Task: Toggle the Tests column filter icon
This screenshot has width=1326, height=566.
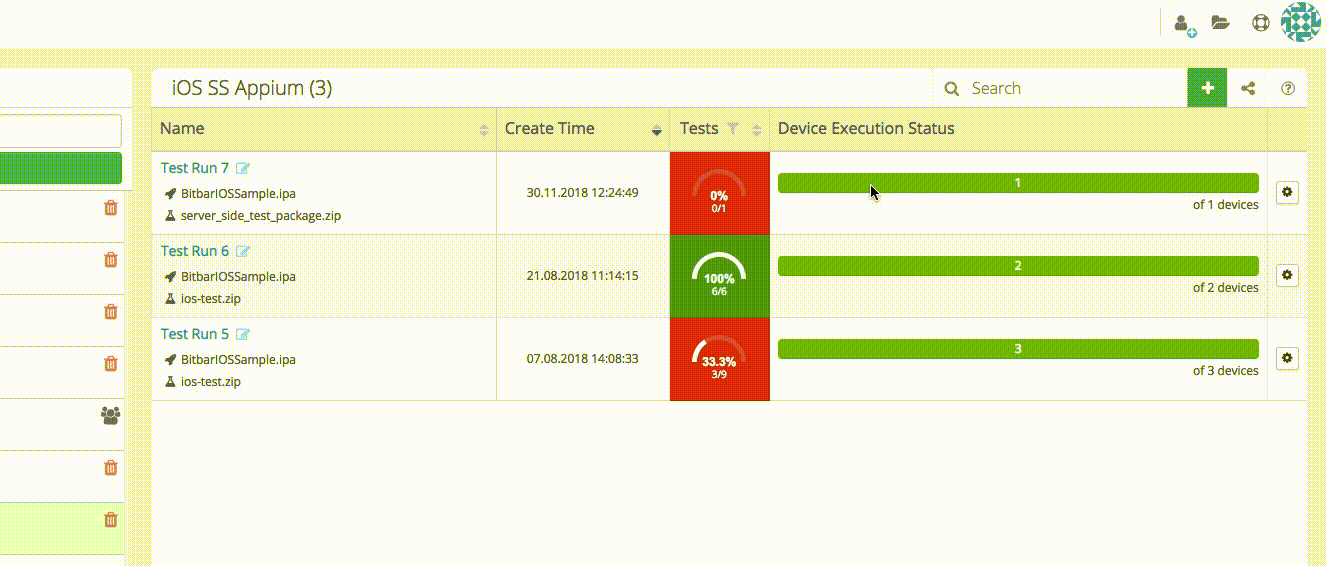Action: [x=733, y=128]
